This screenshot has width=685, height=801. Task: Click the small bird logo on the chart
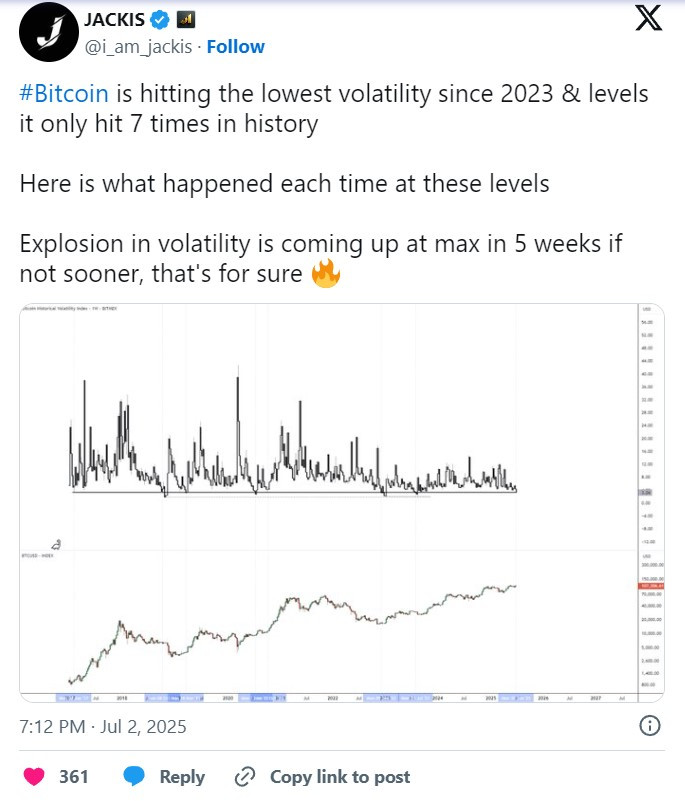(x=57, y=545)
